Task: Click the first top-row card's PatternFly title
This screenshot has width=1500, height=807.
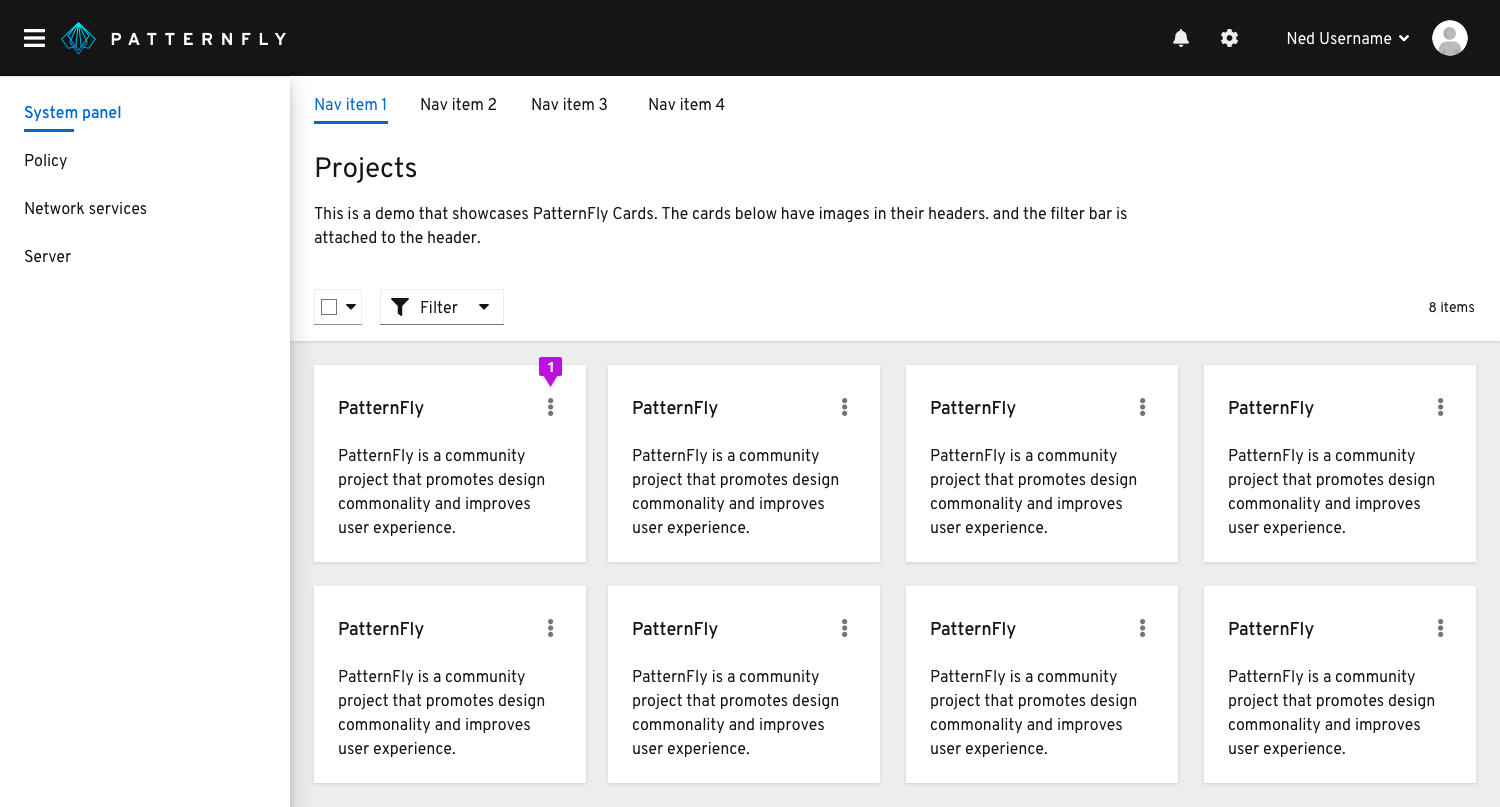Action: pos(381,408)
